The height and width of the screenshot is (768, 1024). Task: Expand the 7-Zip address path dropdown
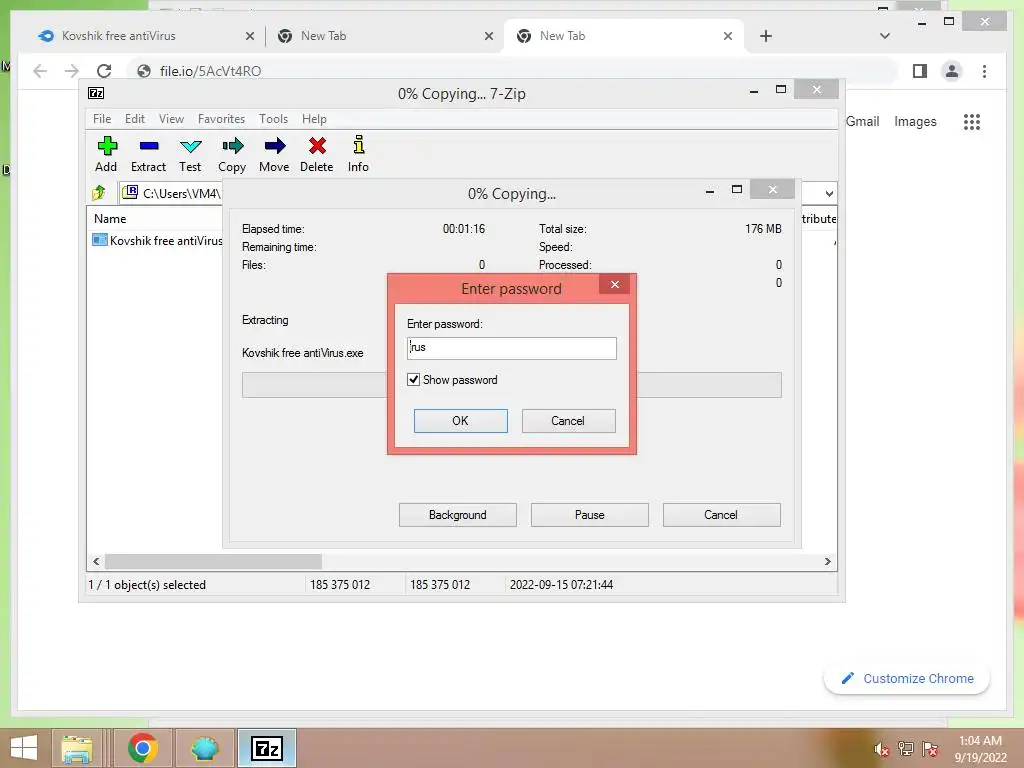(829, 193)
